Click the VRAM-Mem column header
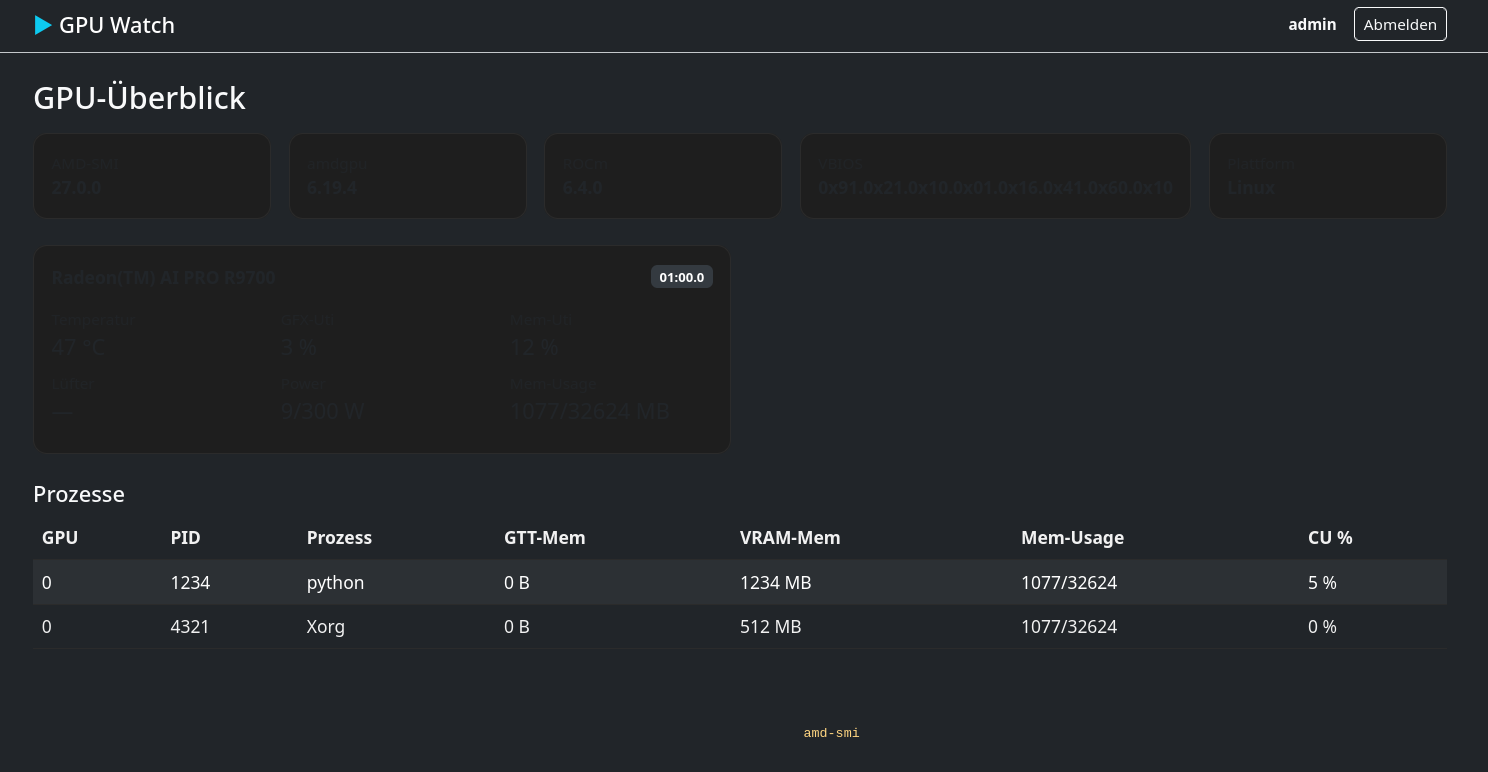 click(790, 538)
